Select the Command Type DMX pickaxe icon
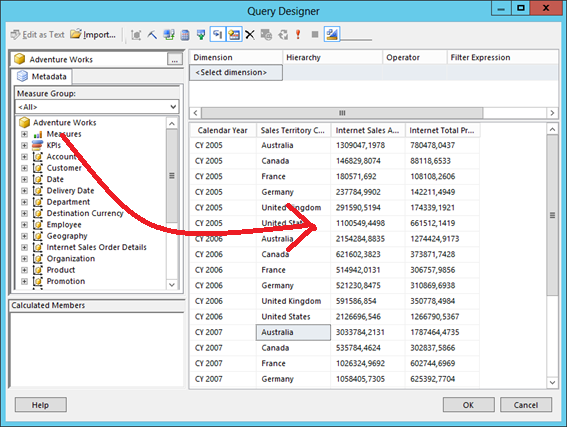This screenshot has width=567, height=427. tap(152, 35)
